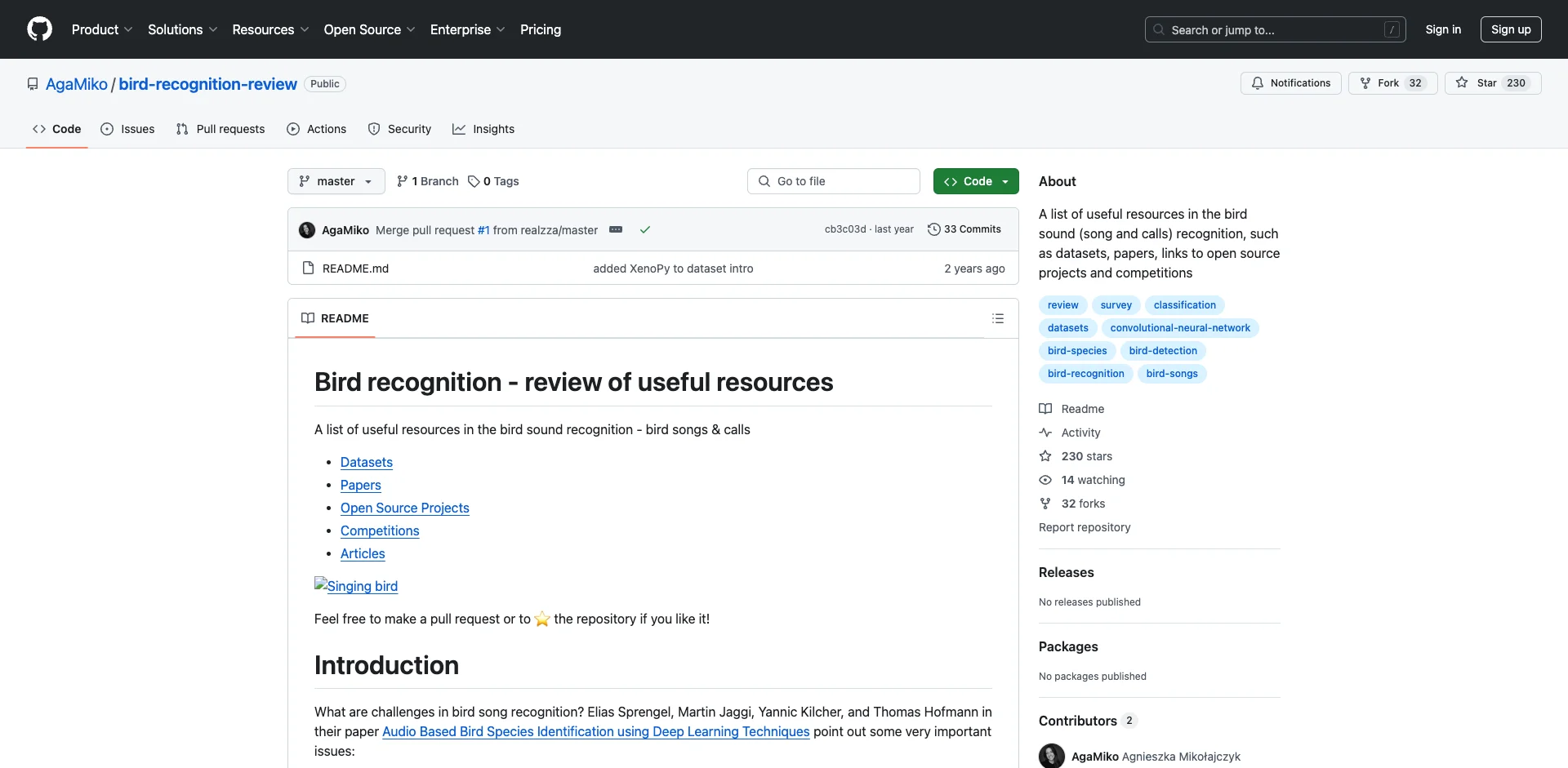Jump to Papers section
The width and height of the screenshot is (1568, 768).
pos(361,485)
